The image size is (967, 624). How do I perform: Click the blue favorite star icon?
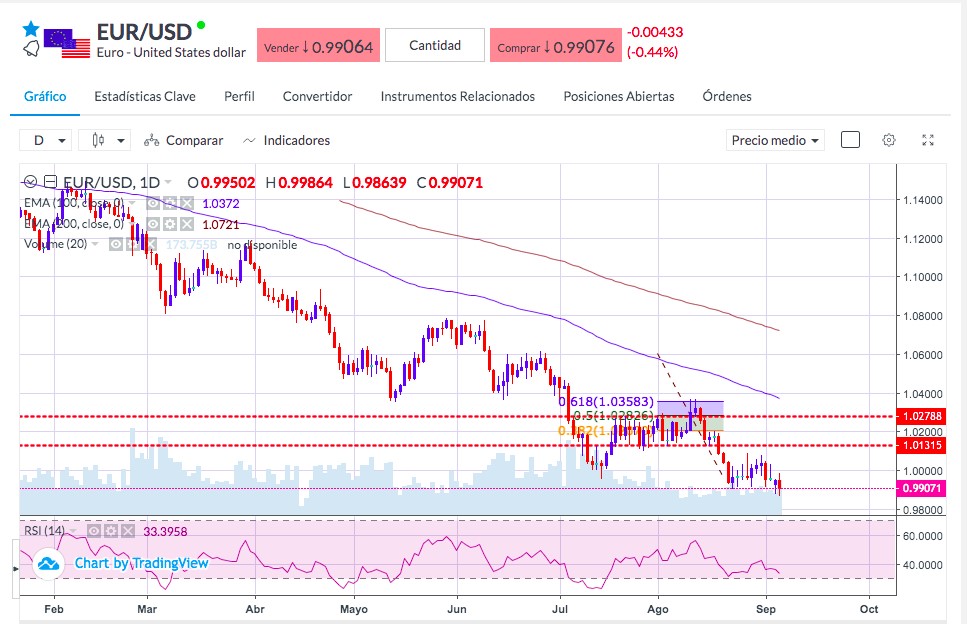(x=31, y=28)
